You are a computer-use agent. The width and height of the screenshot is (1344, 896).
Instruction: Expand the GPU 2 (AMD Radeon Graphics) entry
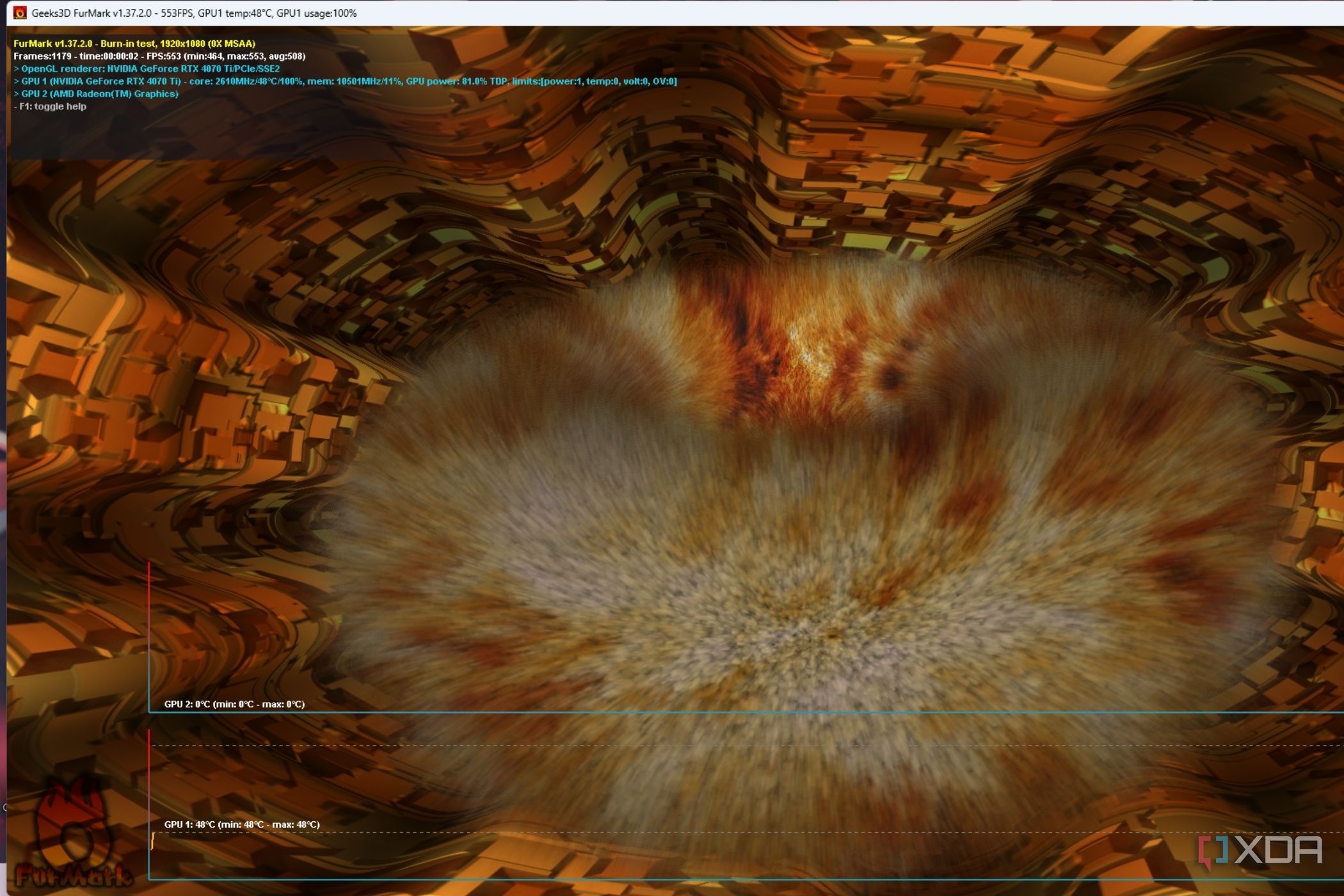coord(96,93)
